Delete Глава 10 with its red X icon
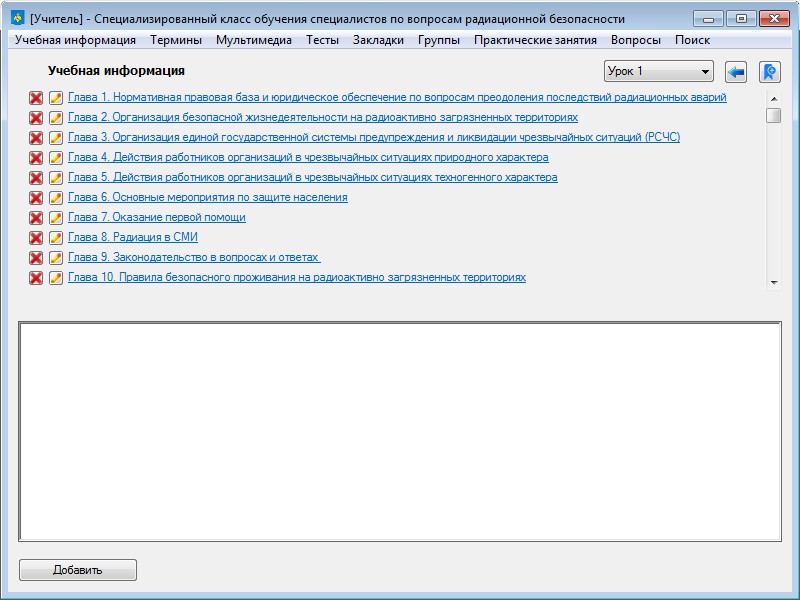 (x=36, y=278)
